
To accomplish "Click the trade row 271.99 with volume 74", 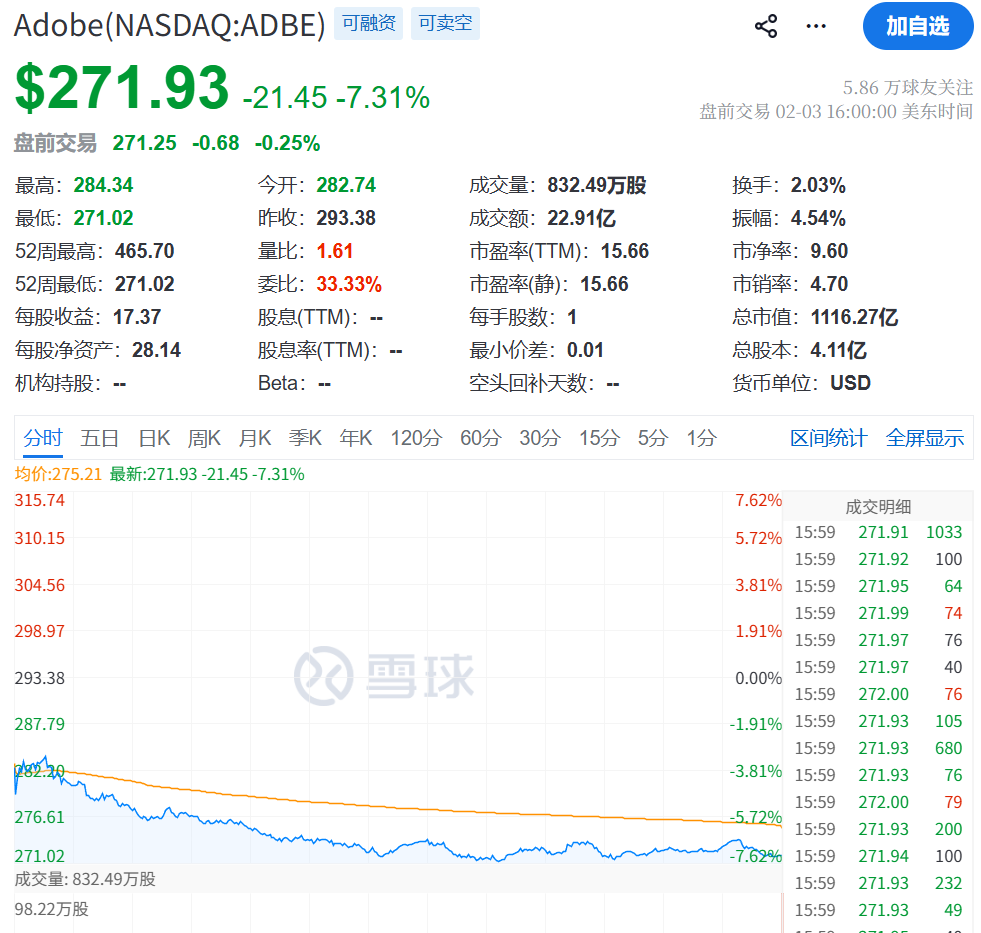I will coord(878,613).
